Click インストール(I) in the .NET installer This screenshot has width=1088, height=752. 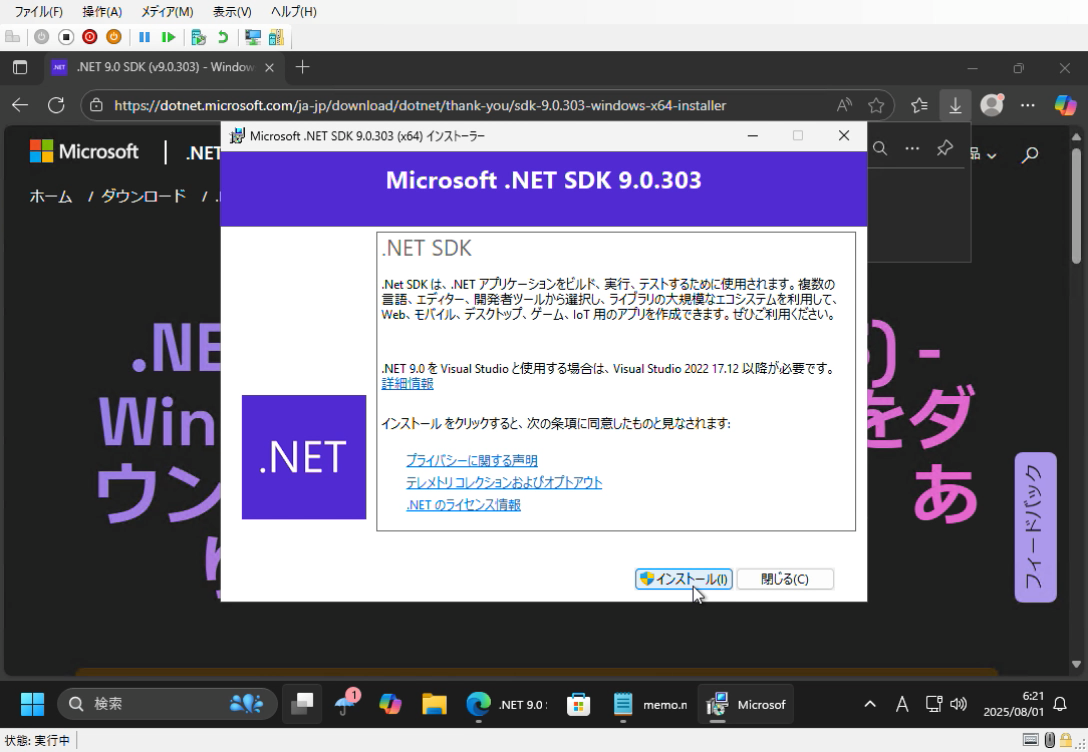[683, 579]
